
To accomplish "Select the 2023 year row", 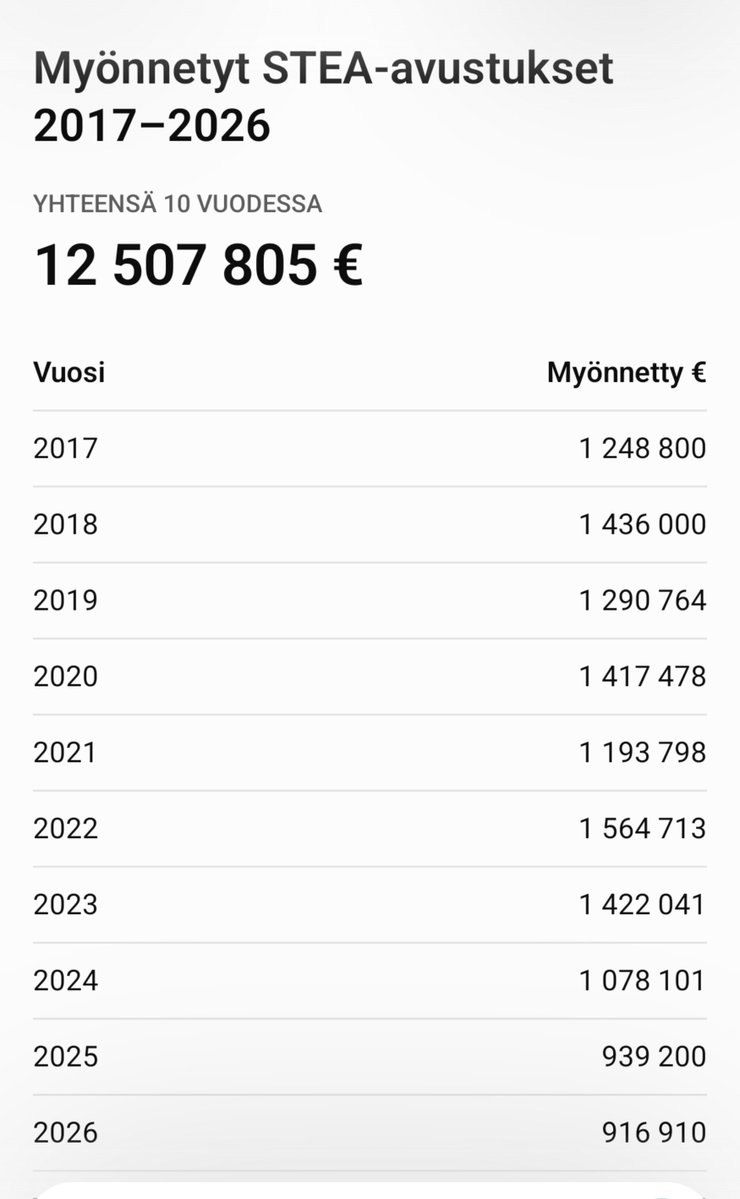I will coord(370,905).
